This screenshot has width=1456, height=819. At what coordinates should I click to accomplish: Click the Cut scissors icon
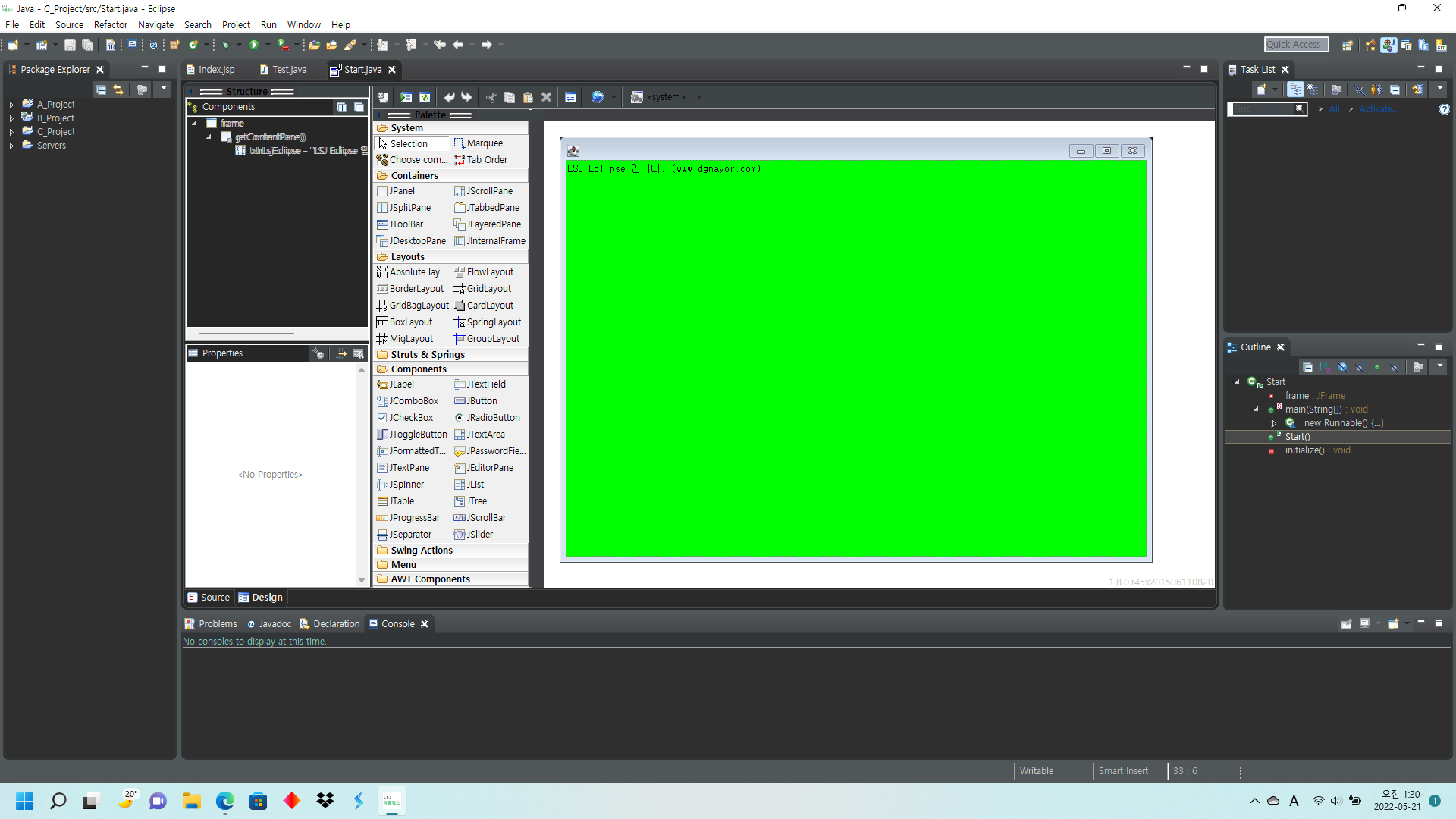[491, 97]
